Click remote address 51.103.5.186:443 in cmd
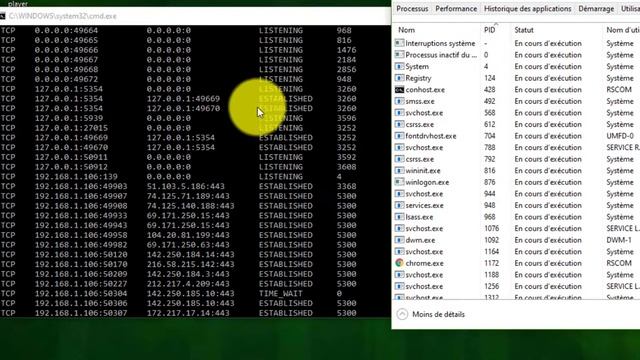Image resolution: width=640 pixels, height=360 pixels. [x=186, y=187]
